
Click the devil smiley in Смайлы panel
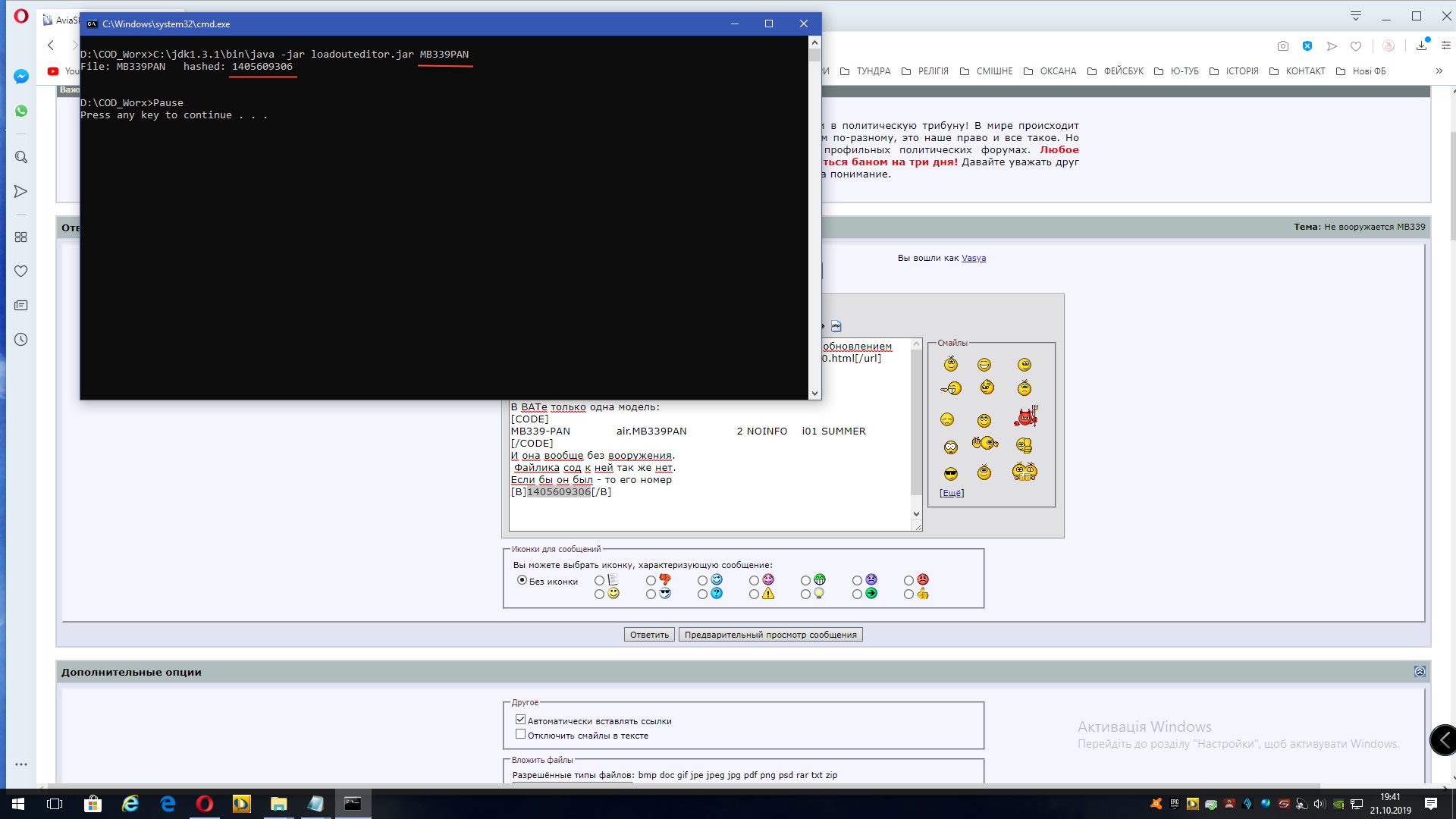1025,417
